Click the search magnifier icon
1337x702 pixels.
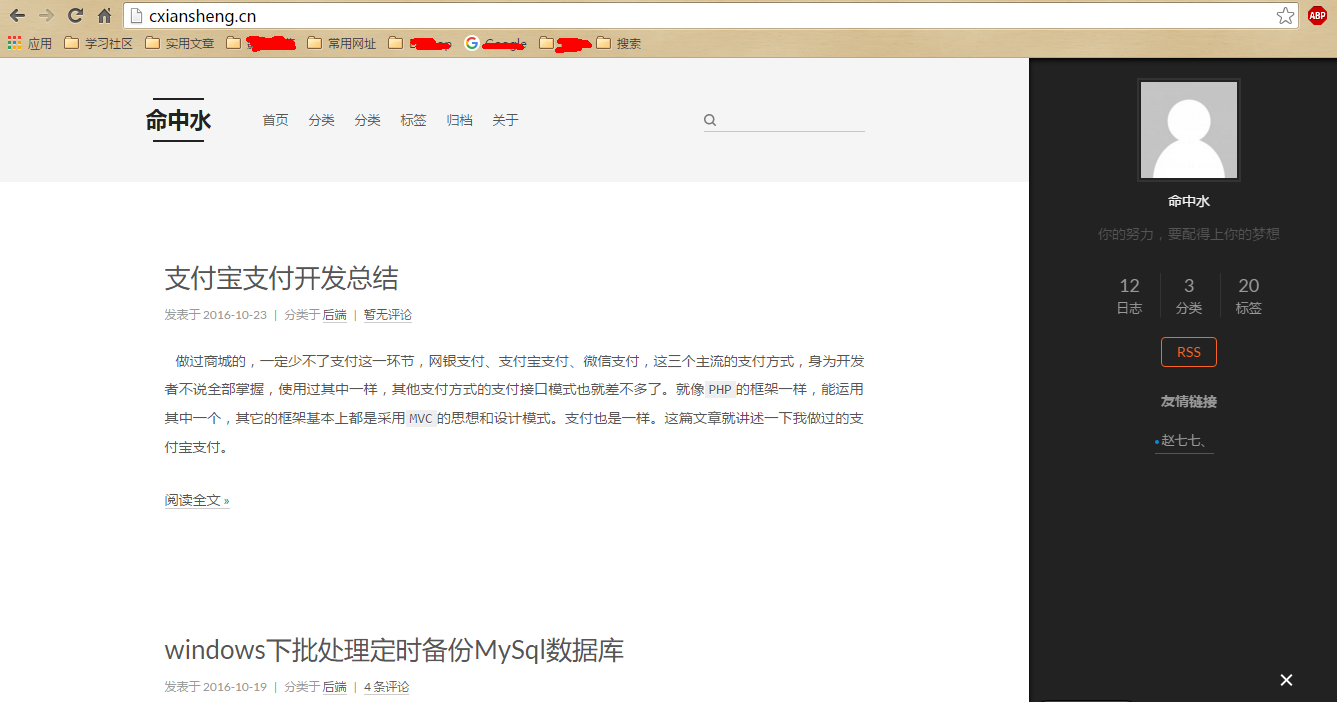[710, 120]
